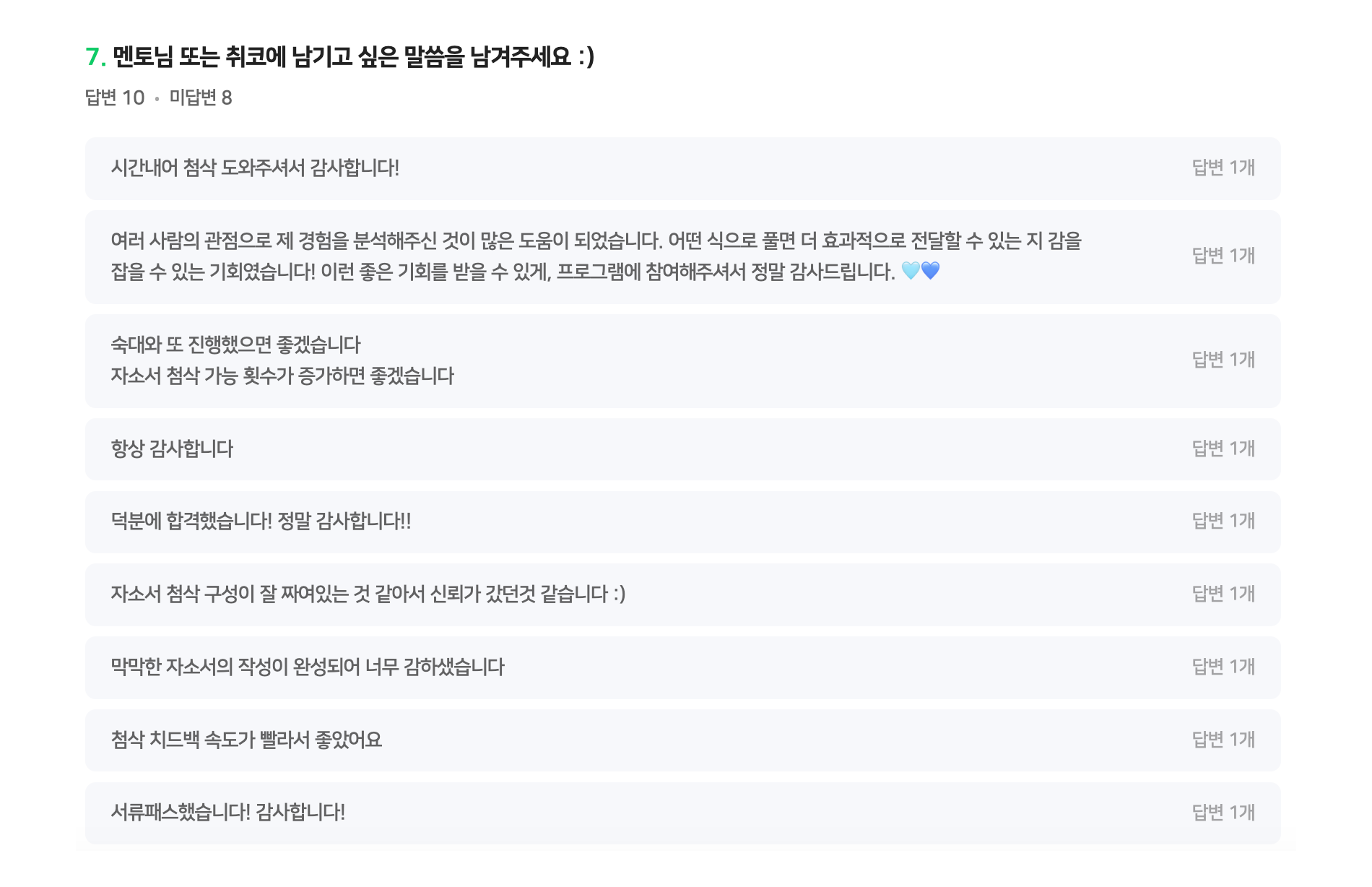Expand 답변 1개 on the first response card
This screenshot has height=887, width=1372.
coord(1225,168)
